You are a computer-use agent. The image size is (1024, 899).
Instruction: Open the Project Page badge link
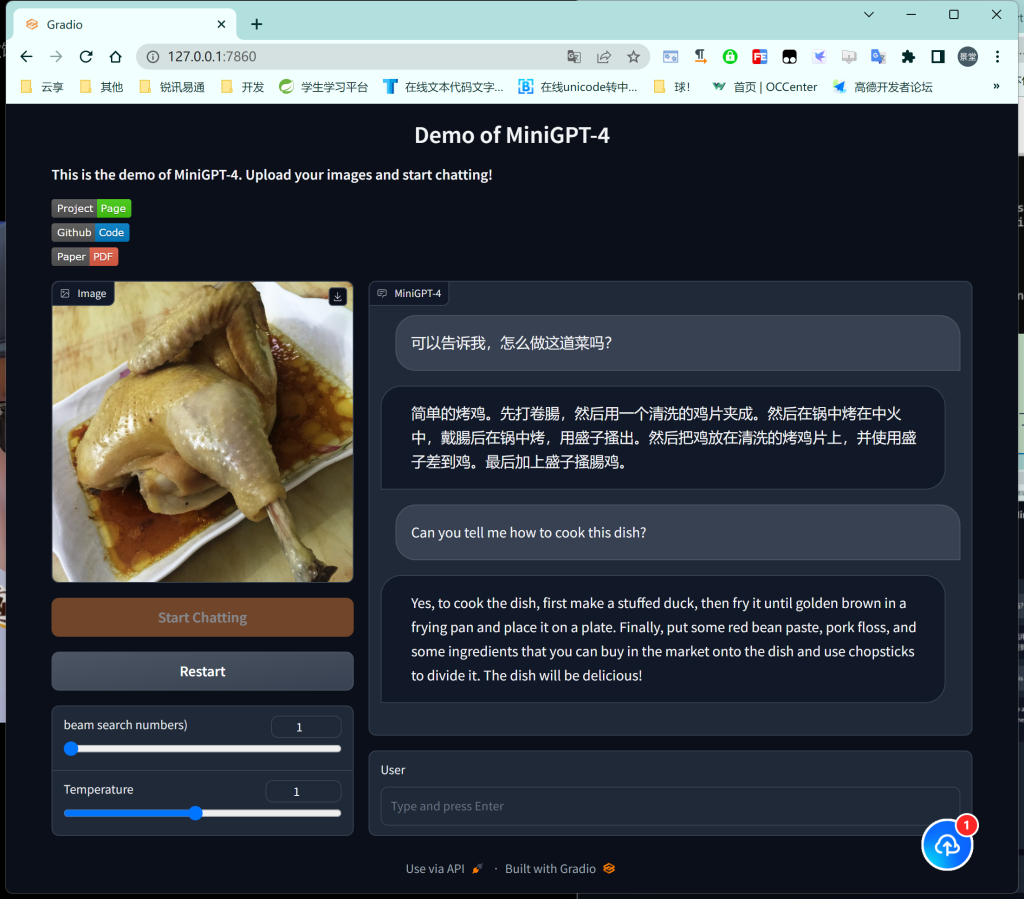pyautogui.click(x=91, y=208)
